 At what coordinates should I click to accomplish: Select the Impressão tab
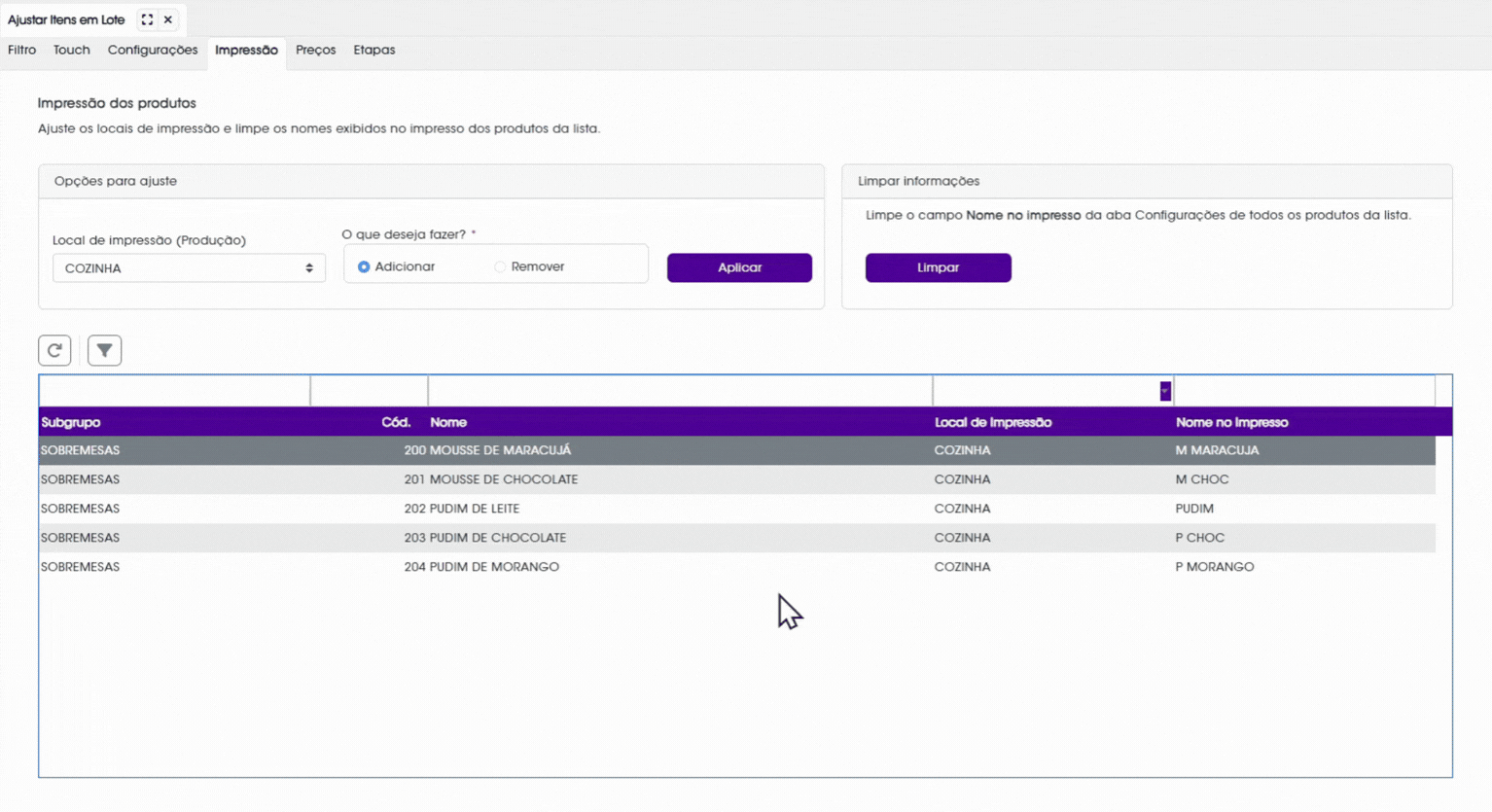point(246,51)
